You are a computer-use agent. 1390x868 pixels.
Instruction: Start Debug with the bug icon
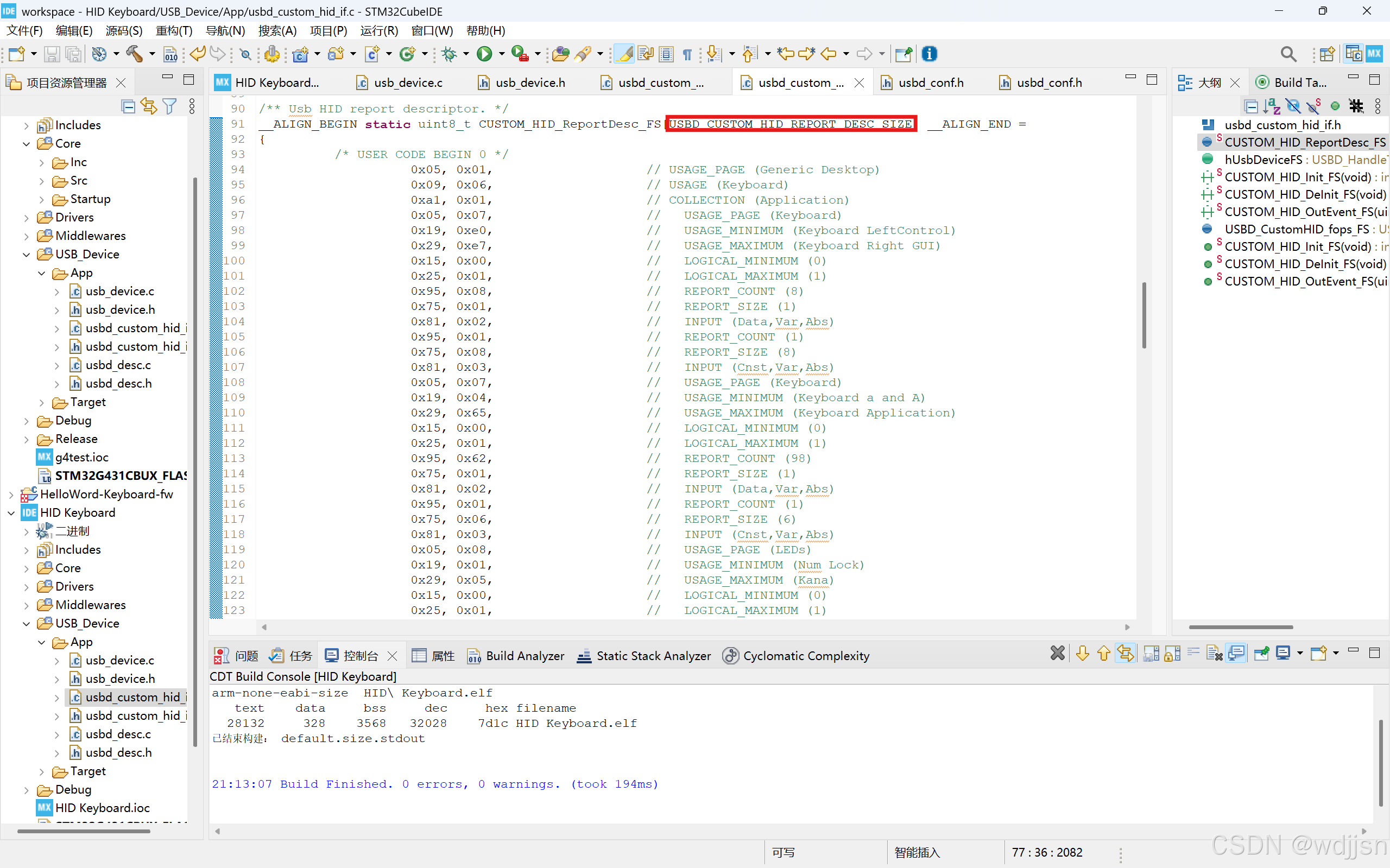coord(449,54)
